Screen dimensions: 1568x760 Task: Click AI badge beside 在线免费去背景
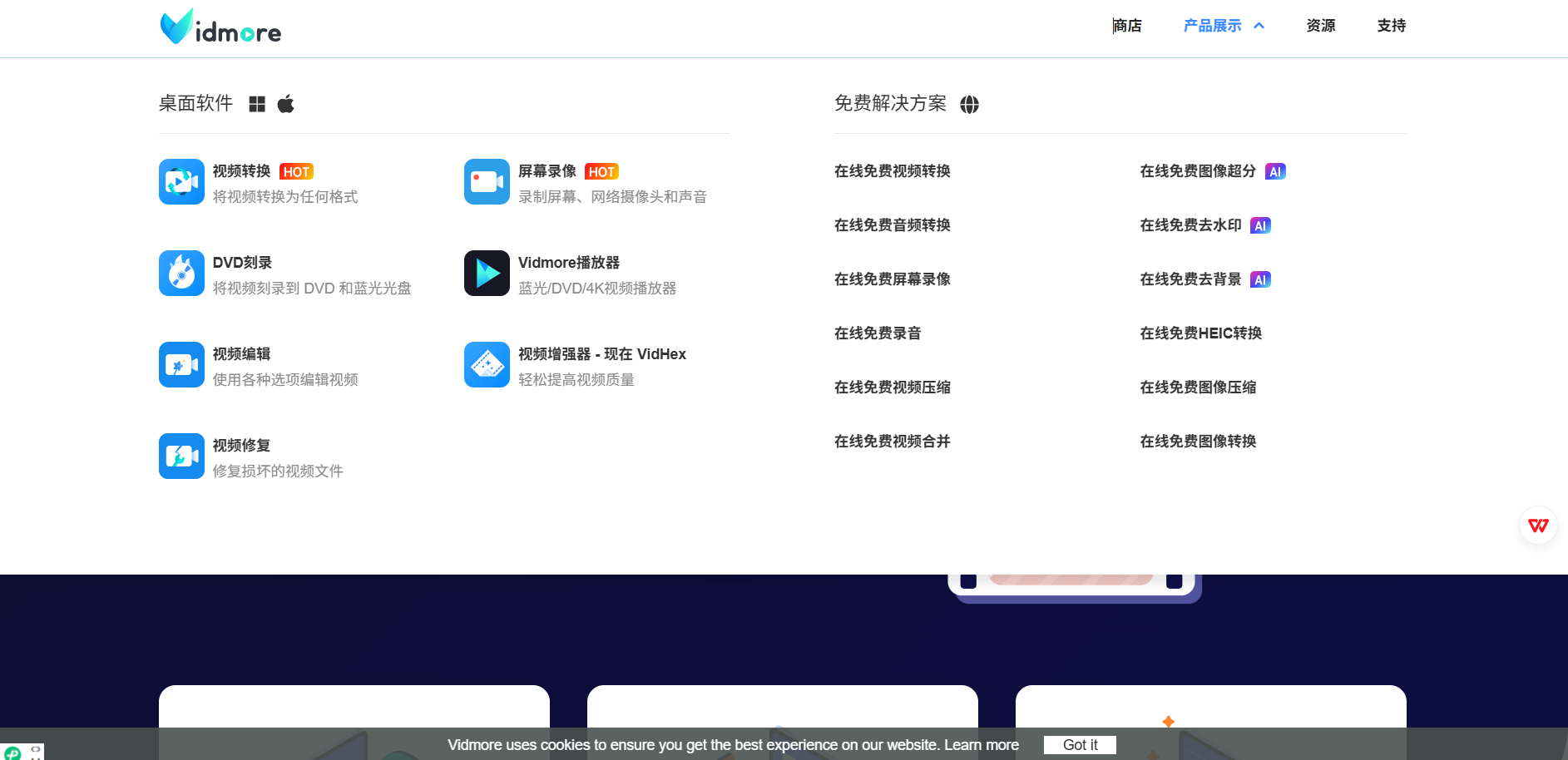[1260, 279]
